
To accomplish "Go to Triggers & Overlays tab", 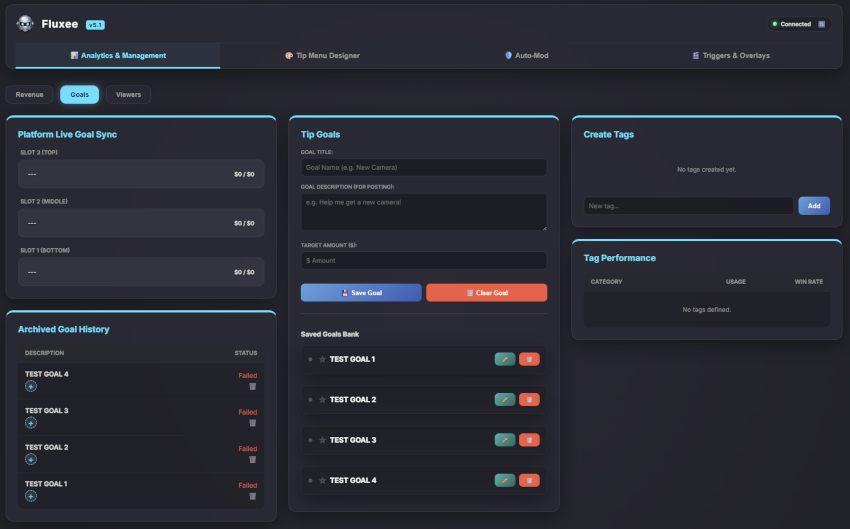I will click(x=731, y=55).
